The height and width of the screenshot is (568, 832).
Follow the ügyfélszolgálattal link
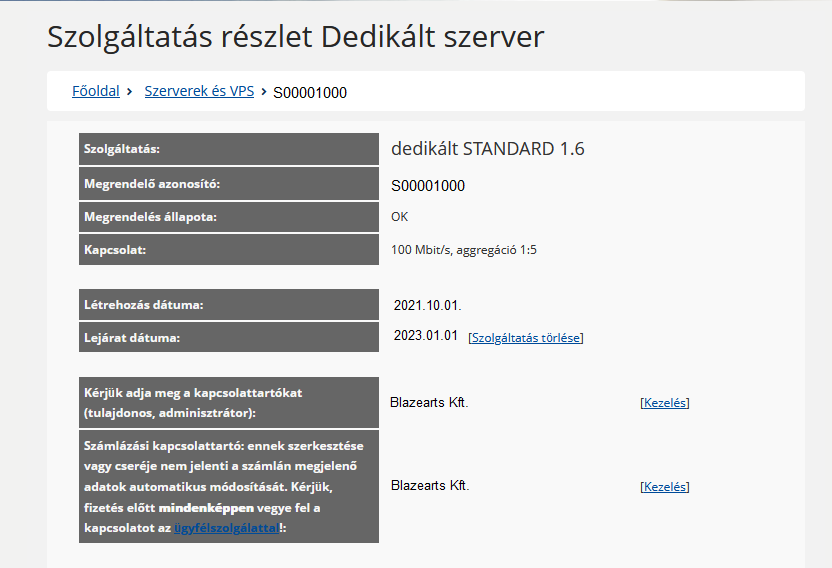pos(227,528)
